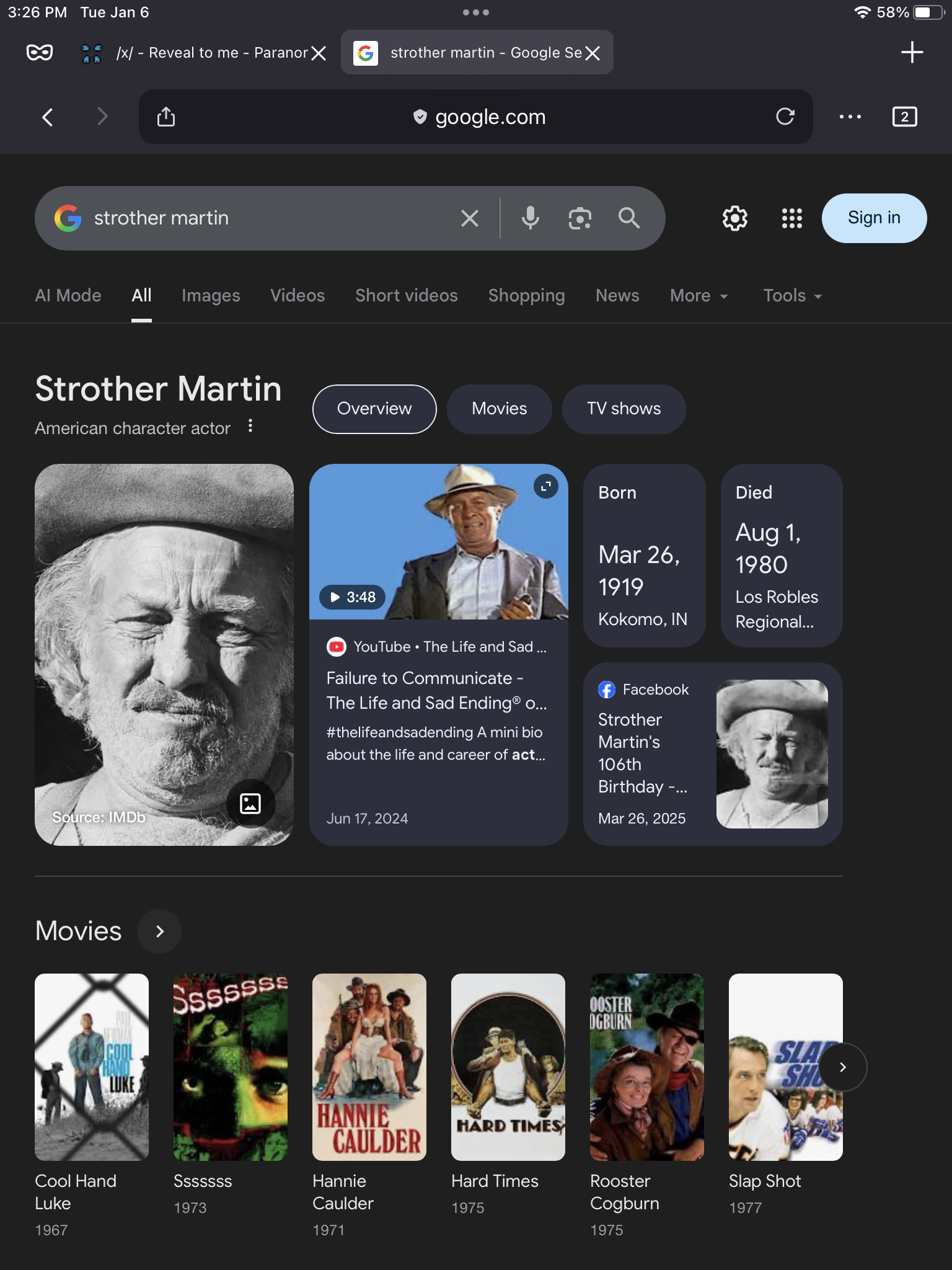Tap the Wi-Fi status icon
Viewport: 952px width, 1270px height.
[x=862, y=12]
